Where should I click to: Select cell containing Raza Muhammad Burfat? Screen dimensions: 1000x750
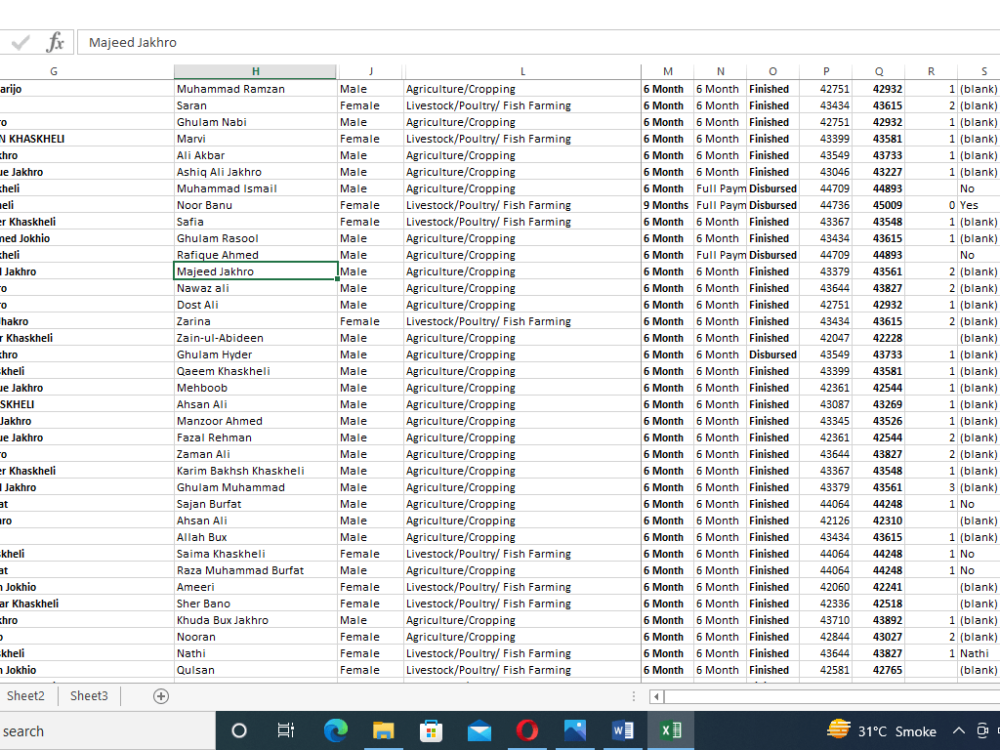click(255, 570)
